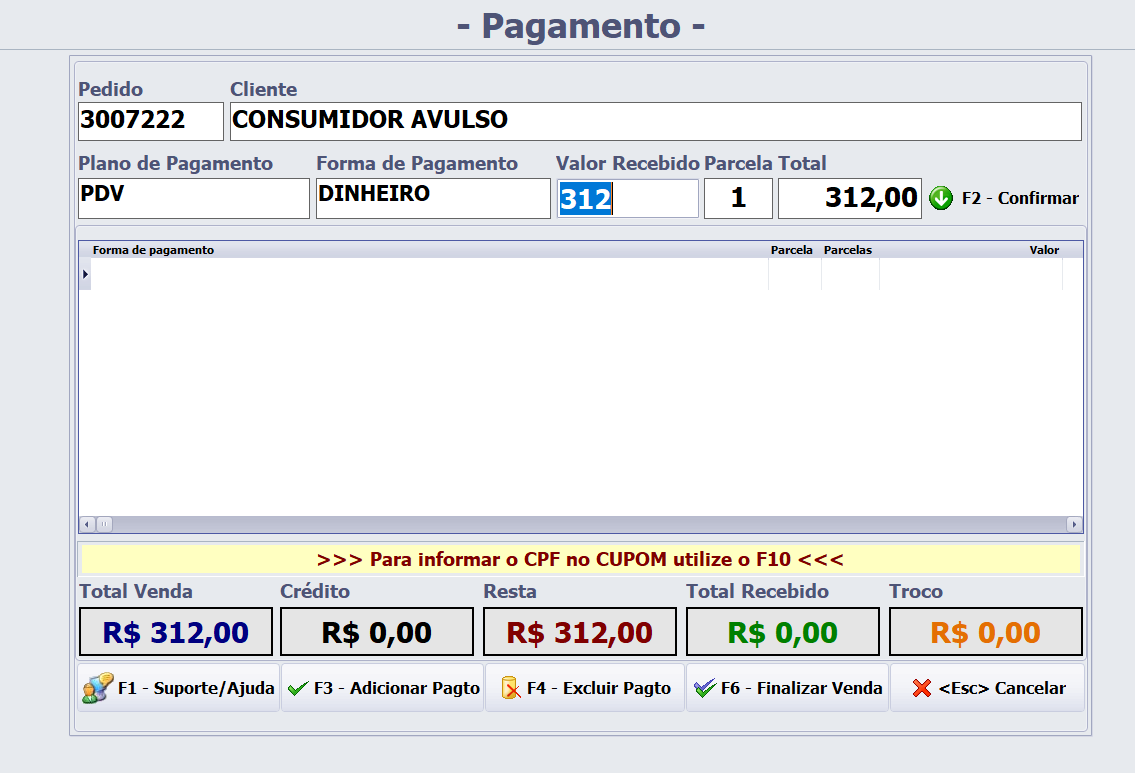Viewport: 1135px width, 773px height.
Task: Click the Forma de pagamento column header
Action: [153, 250]
